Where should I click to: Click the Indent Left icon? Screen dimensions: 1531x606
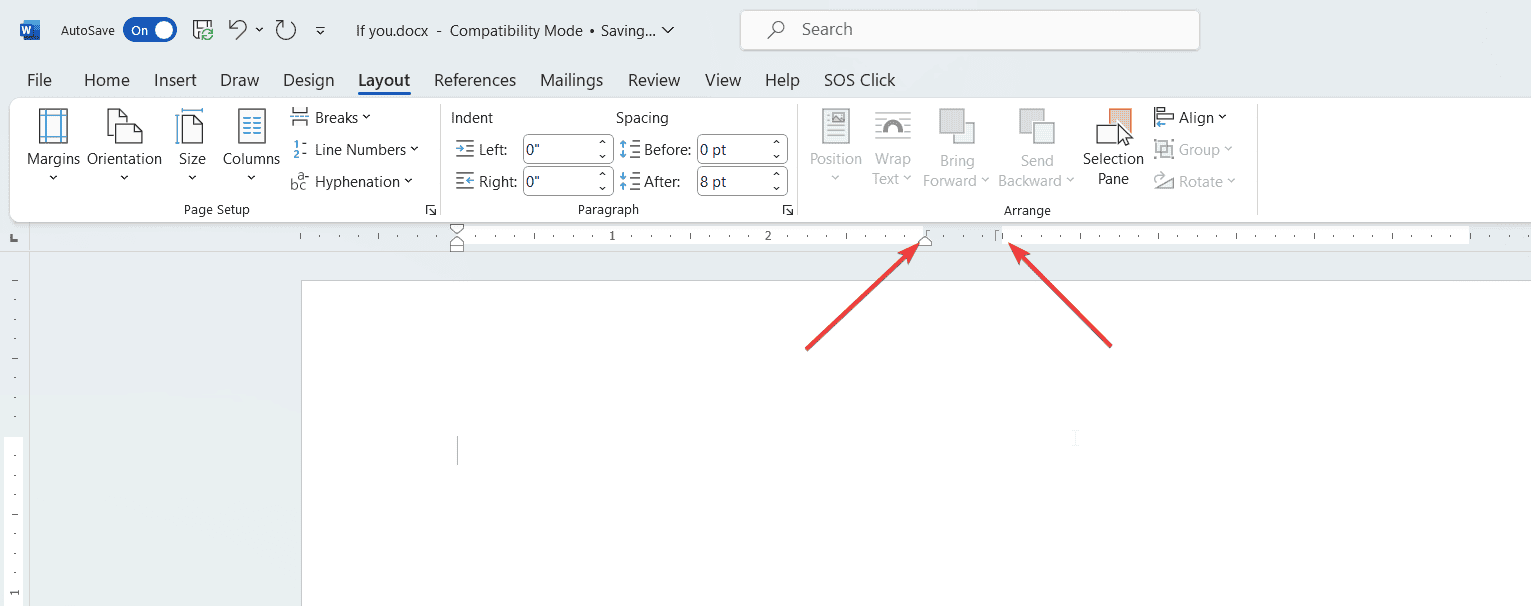point(465,150)
